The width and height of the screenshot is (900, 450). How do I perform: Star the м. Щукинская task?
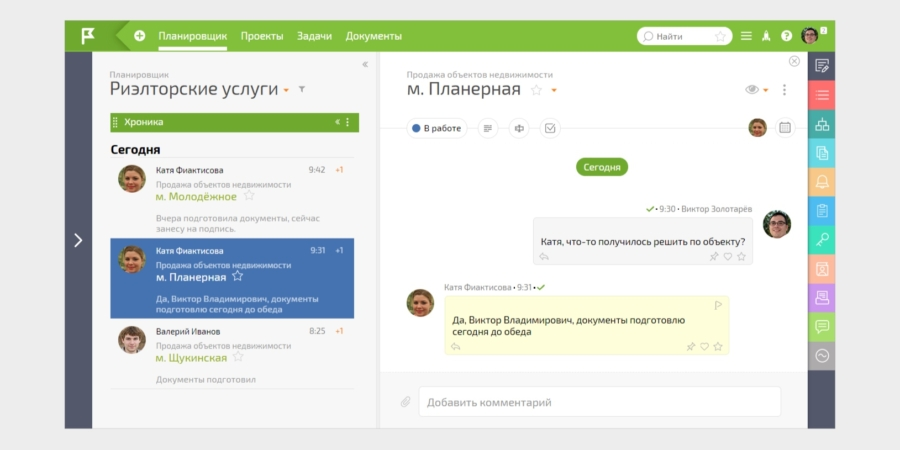point(238,356)
